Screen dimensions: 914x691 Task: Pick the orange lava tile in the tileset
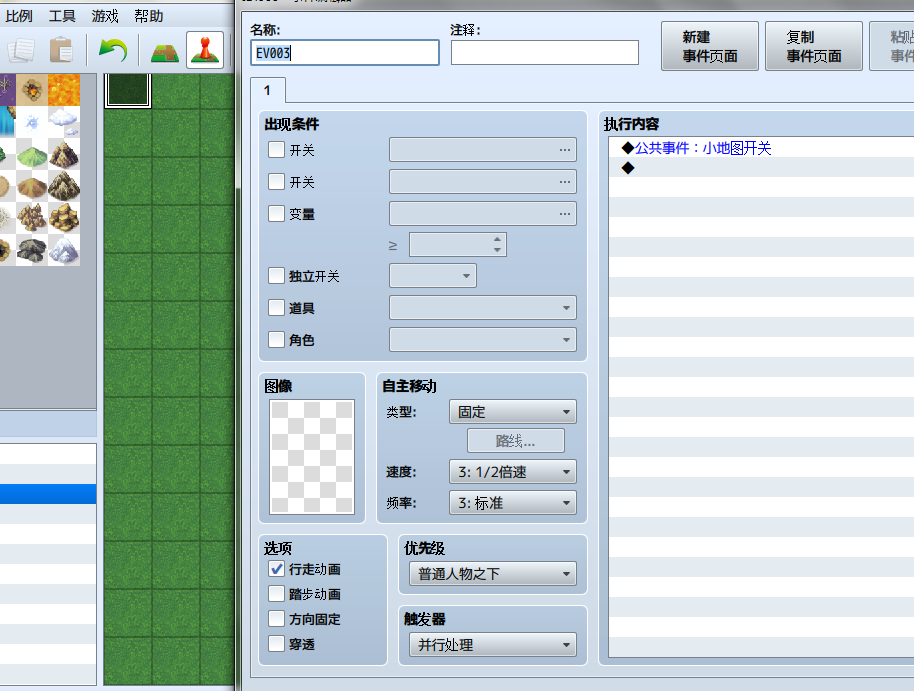click(x=64, y=90)
